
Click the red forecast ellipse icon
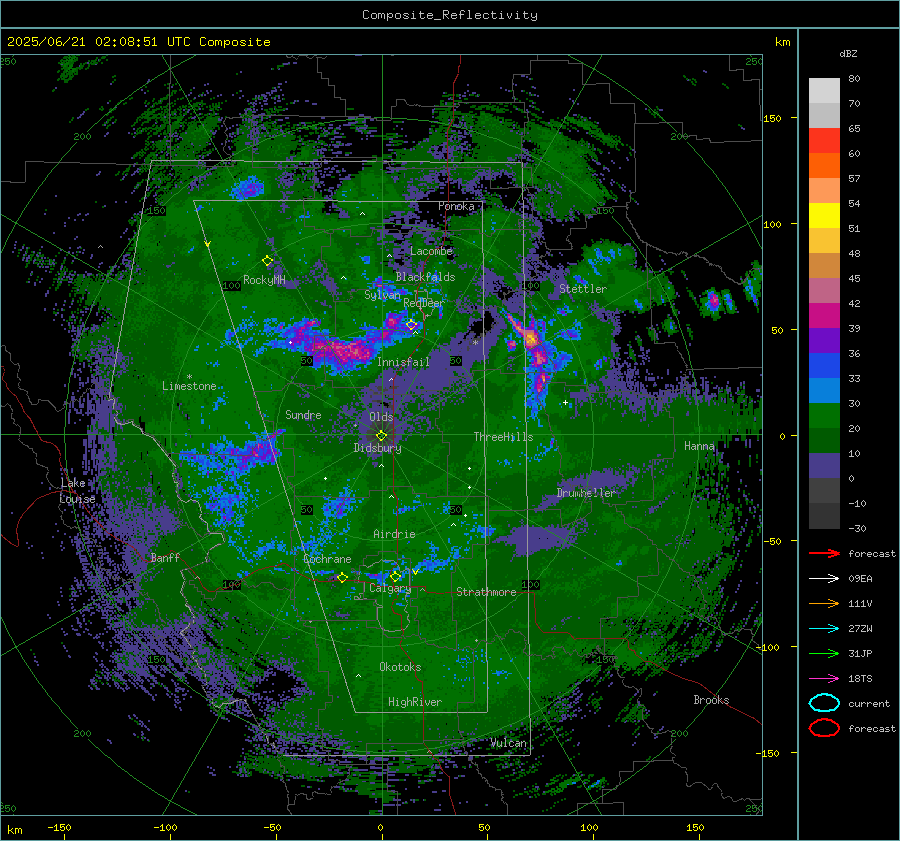pyautogui.click(x=824, y=728)
